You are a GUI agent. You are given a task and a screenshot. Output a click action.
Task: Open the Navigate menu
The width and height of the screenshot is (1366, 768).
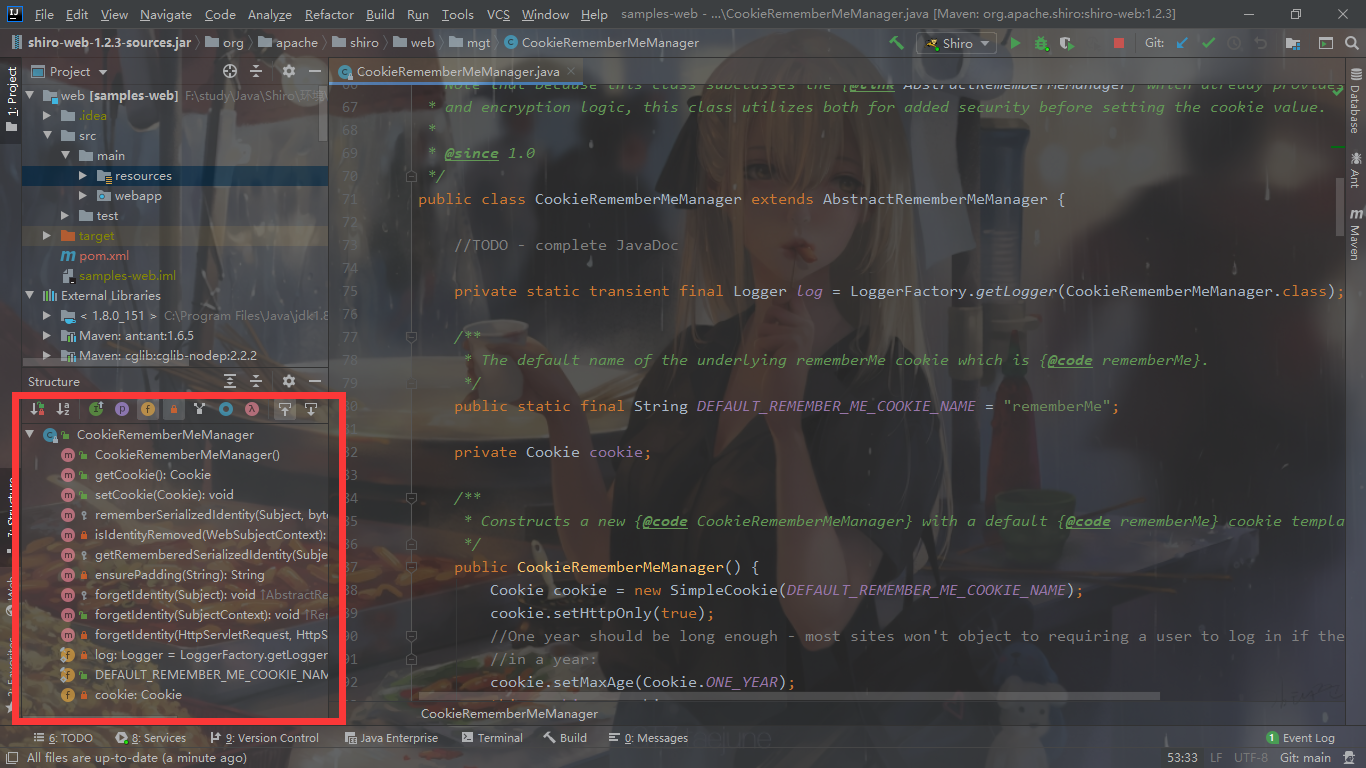pyautogui.click(x=166, y=14)
